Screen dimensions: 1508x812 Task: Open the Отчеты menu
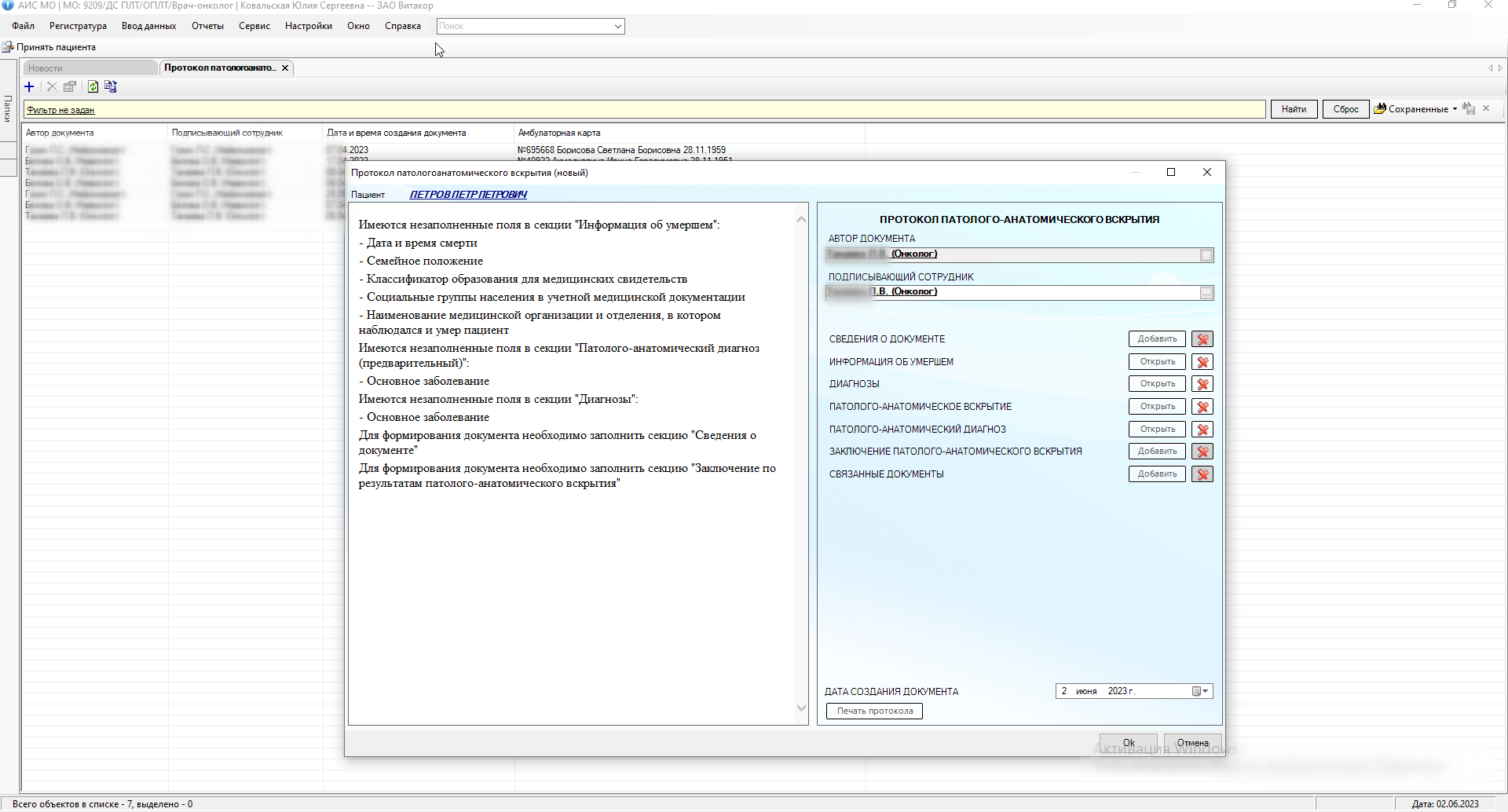pyautogui.click(x=207, y=26)
